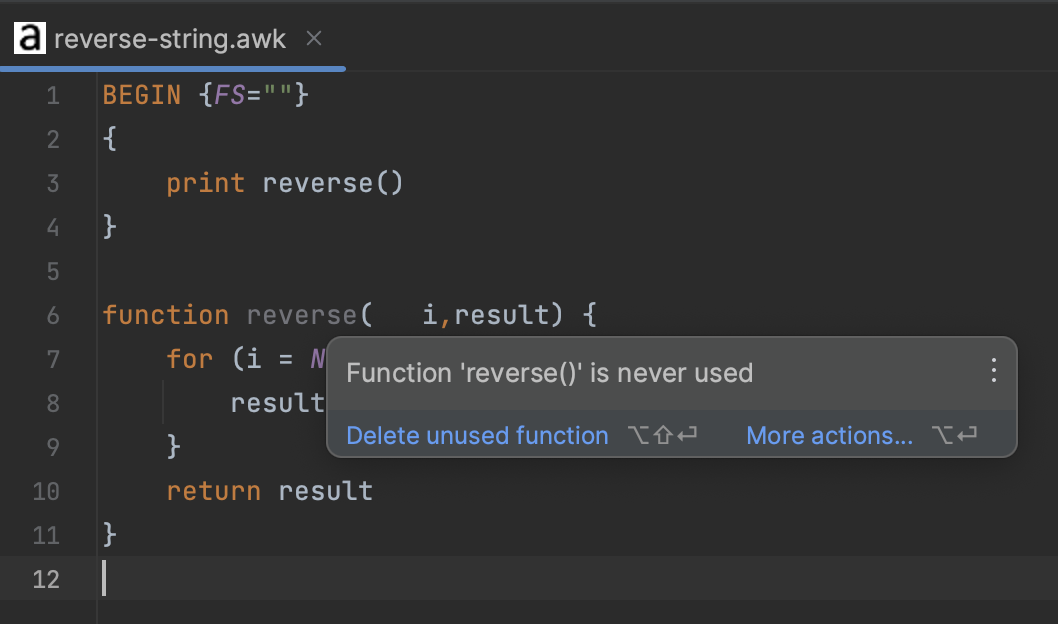Click line number 10 in the gutter
This screenshot has height=624, width=1058.
coord(46,491)
